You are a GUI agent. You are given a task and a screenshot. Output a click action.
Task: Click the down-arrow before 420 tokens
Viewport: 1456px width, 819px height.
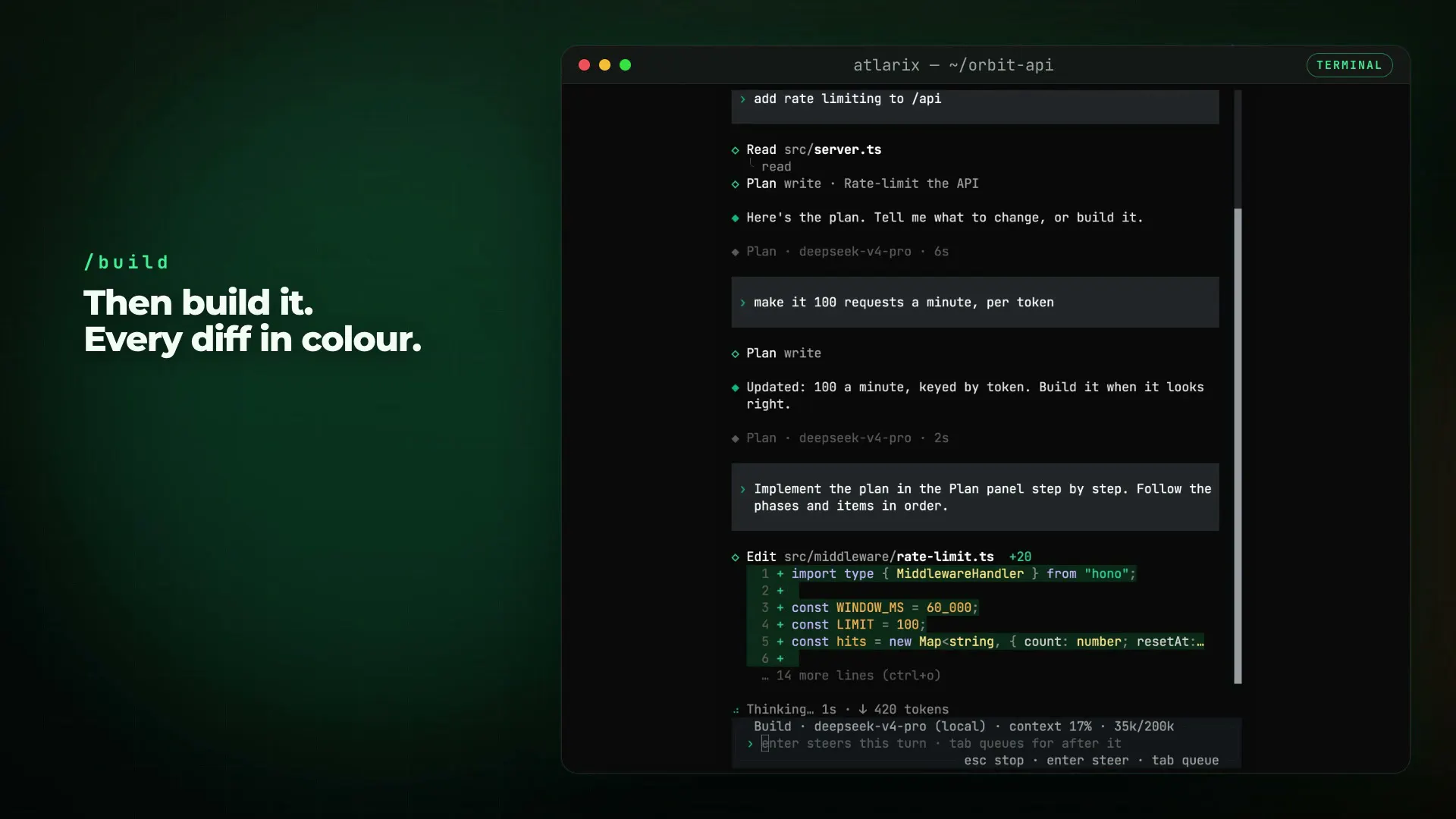tap(862, 709)
